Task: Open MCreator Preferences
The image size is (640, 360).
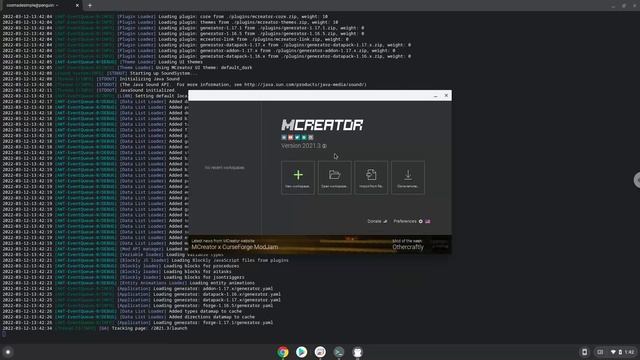Action: (x=405, y=221)
